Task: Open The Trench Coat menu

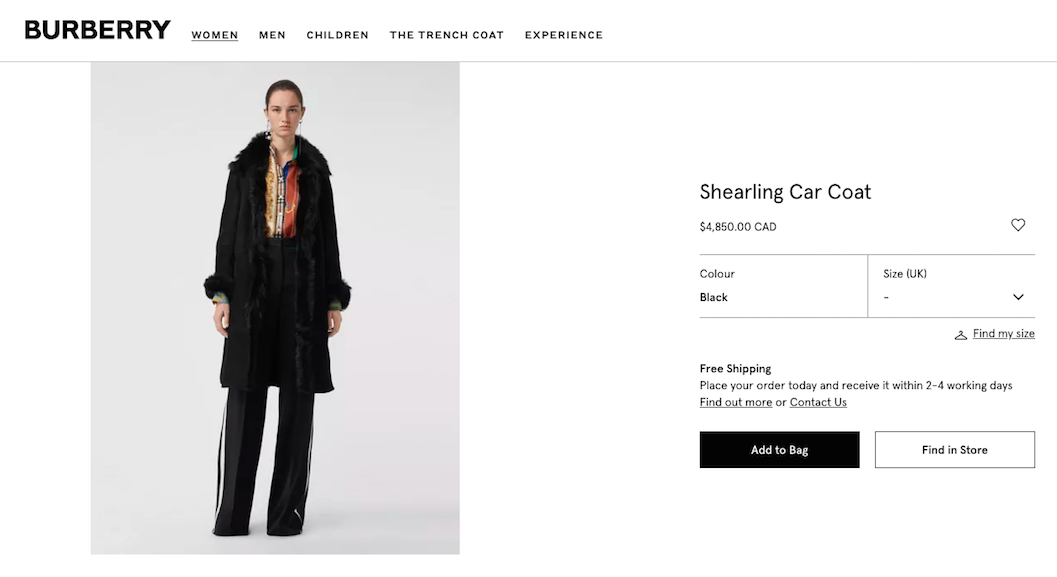Action: click(447, 35)
